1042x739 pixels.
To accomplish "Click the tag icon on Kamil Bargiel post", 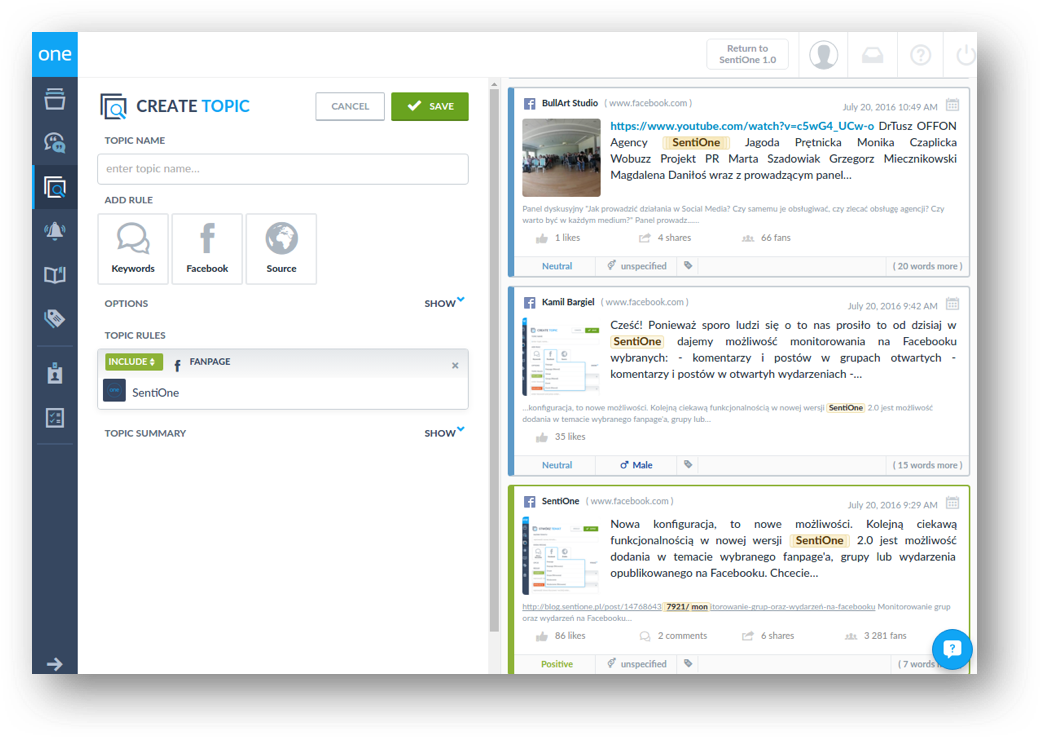I will (x=688, y=465).
